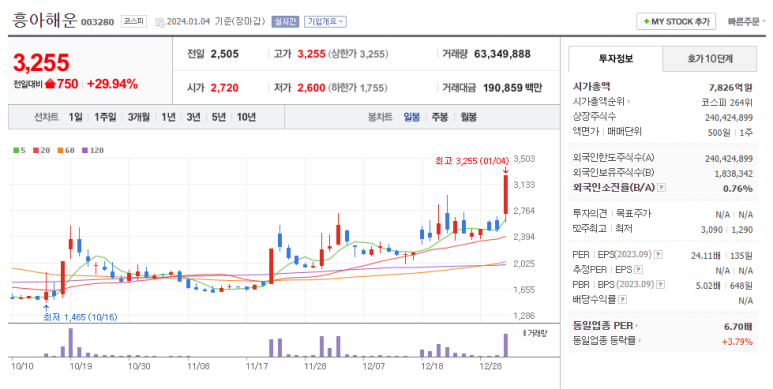Select the 월봉 monthly candle chart
This screenshot has width=773, height=389.
(x=468, y=117)
